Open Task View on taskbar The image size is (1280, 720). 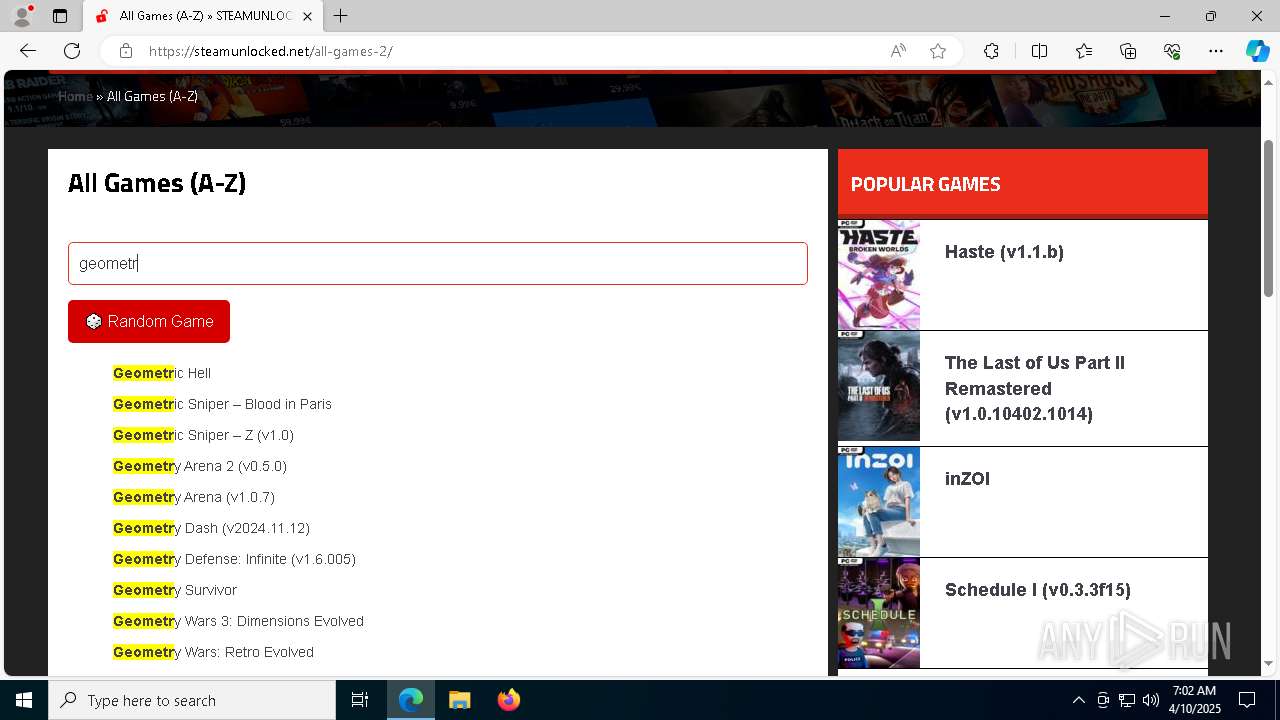pos(360,700)
